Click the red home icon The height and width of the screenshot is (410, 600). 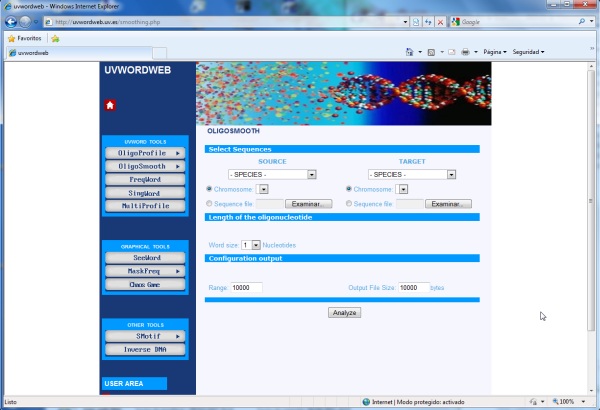[110, 105]
